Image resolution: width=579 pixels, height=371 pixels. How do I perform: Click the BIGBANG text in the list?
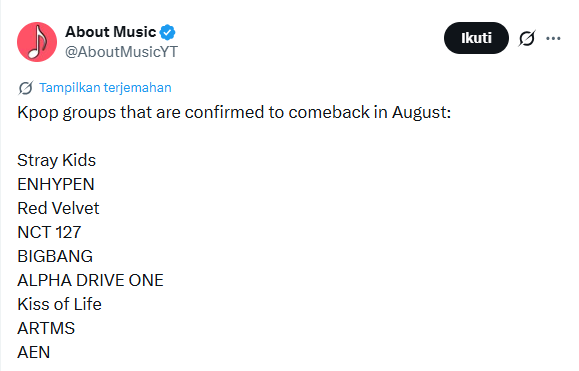pos(55,256)
